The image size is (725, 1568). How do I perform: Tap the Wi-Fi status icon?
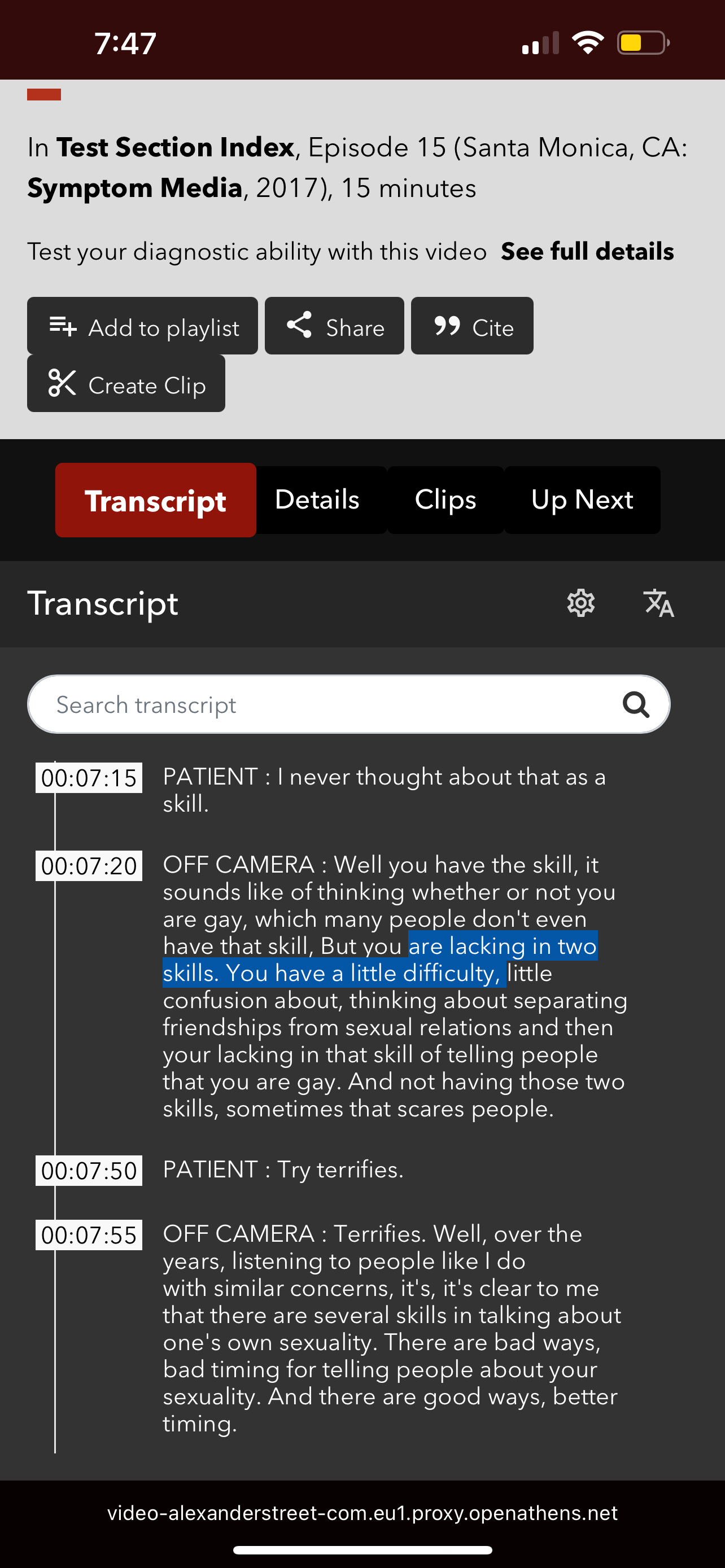point(587,42)
